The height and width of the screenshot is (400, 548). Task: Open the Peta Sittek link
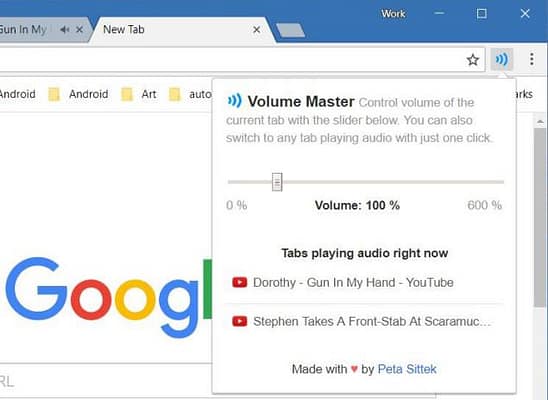tap(407, 369)
